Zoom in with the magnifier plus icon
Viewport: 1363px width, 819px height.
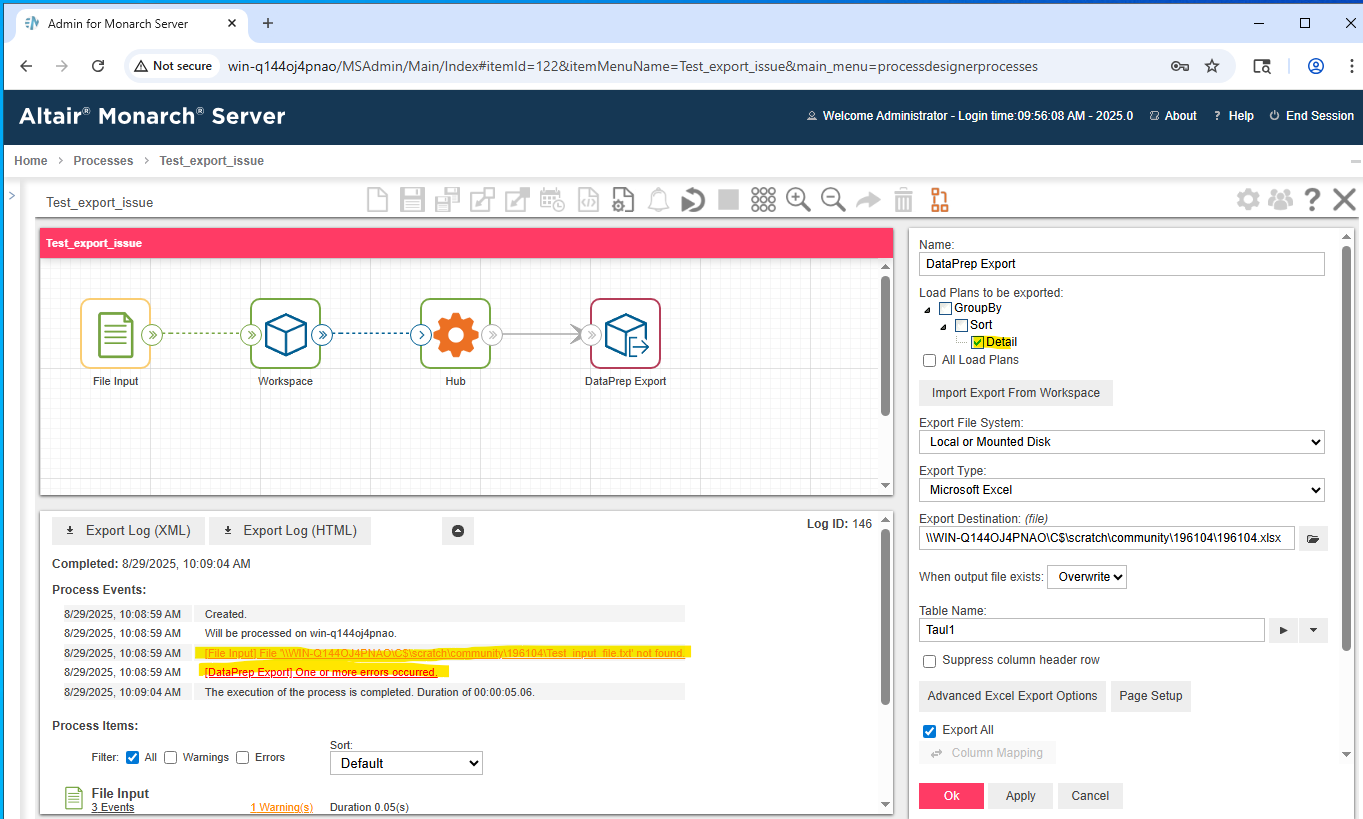(798, 200)
